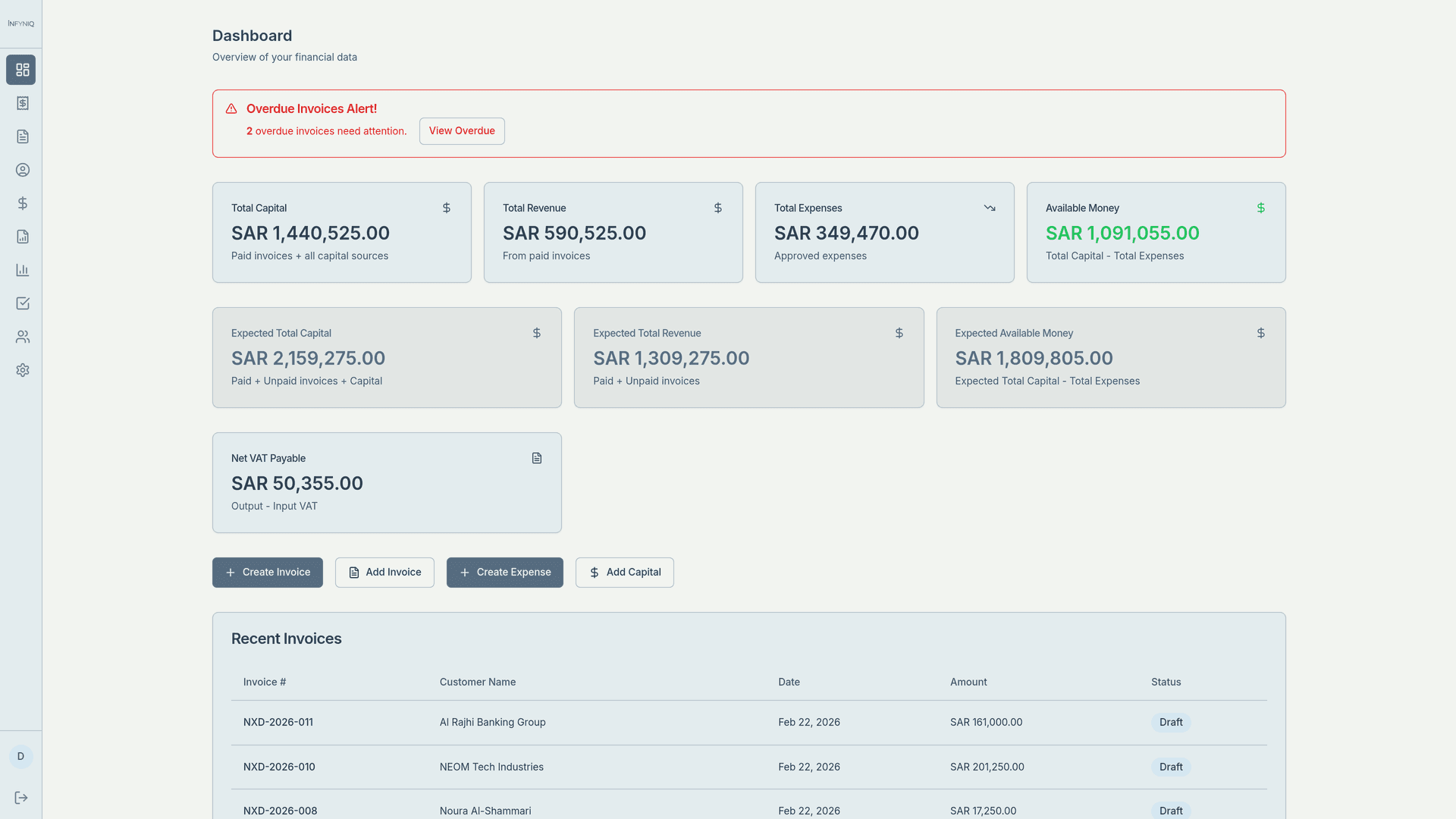Viewport: 1456px width, 819px height.
Task: Click the D user avatar badge
Action: [x=20, y=755]
